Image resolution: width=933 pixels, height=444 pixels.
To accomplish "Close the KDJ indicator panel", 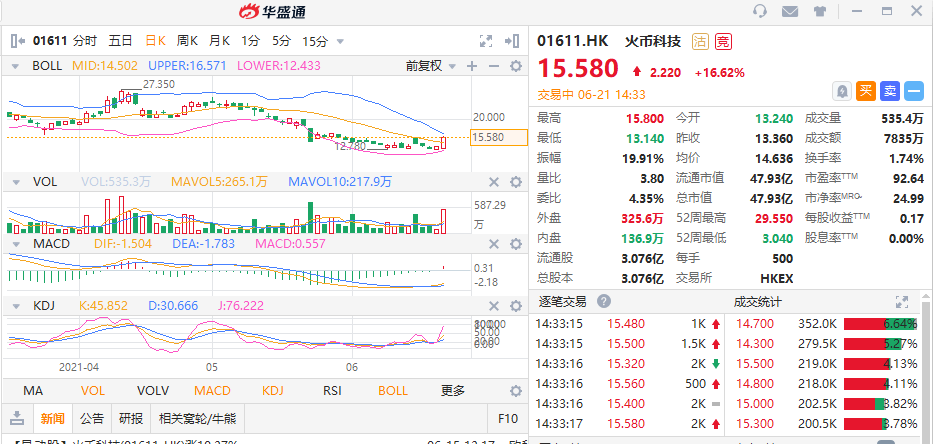I will pos(494,306).
